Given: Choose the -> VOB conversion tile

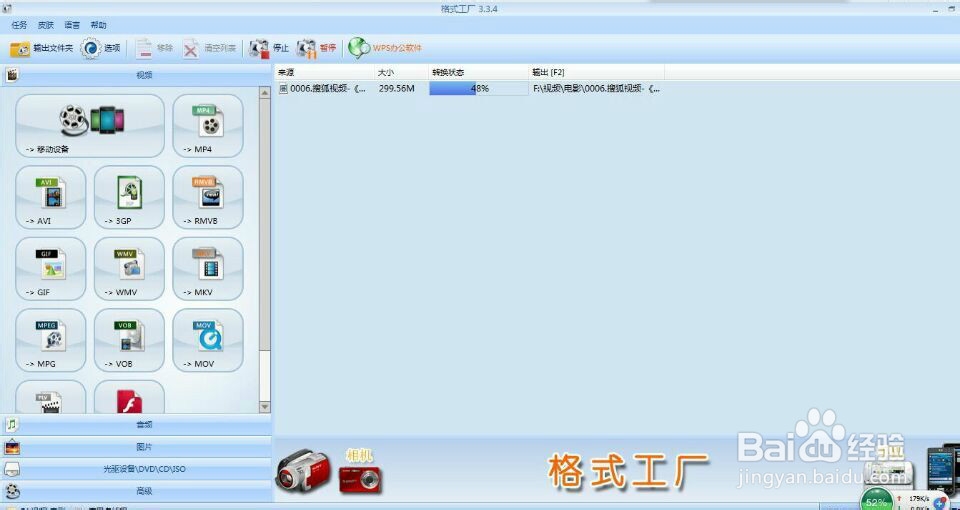Looking at the screenshot, I should (129, 340).
